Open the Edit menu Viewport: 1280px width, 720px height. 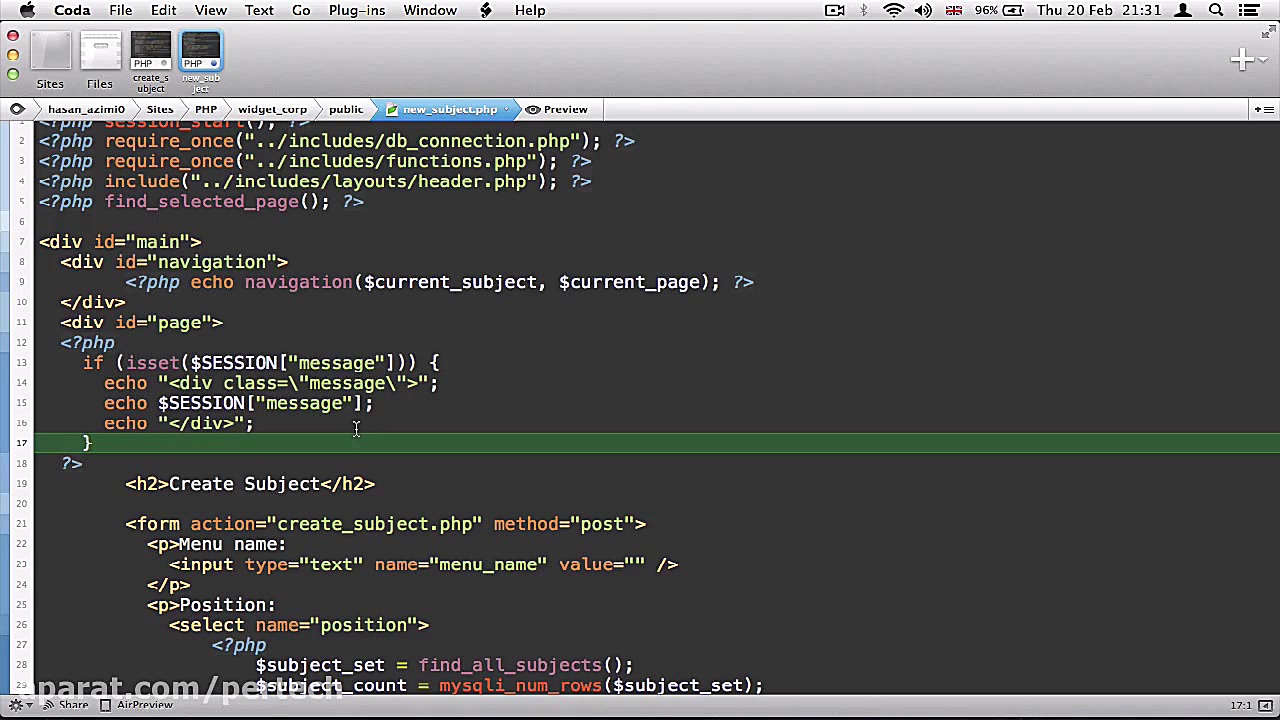click(163, 10)
